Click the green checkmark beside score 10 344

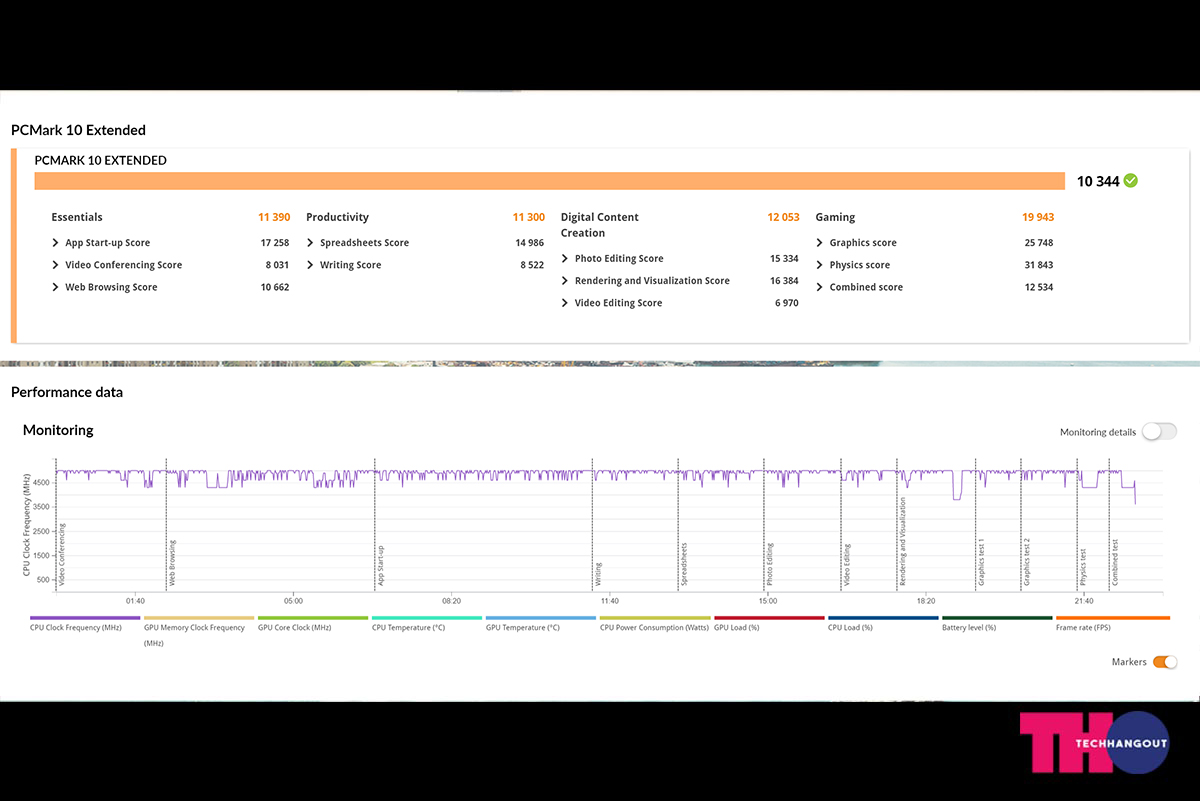click(x=1130, y=181)
